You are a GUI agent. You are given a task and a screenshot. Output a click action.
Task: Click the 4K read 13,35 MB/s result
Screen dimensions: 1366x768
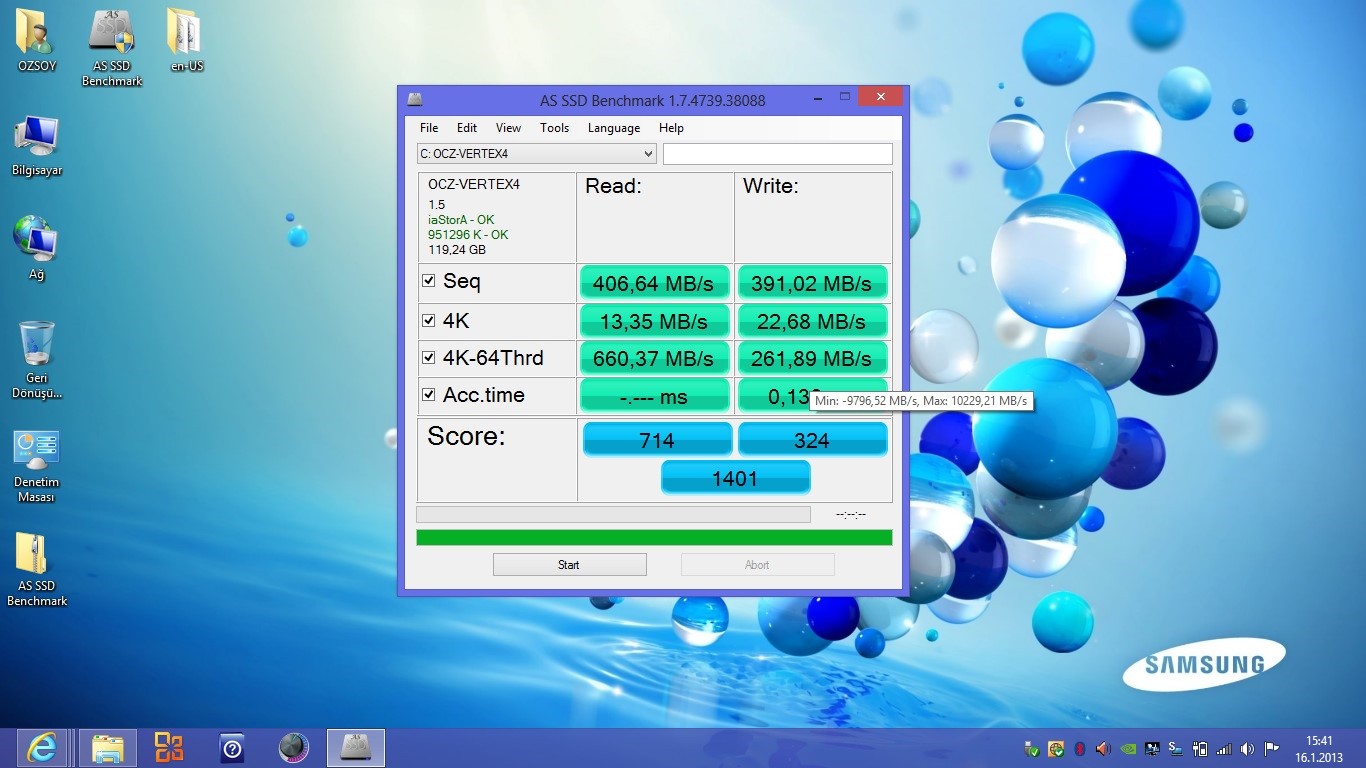[654, 321]
